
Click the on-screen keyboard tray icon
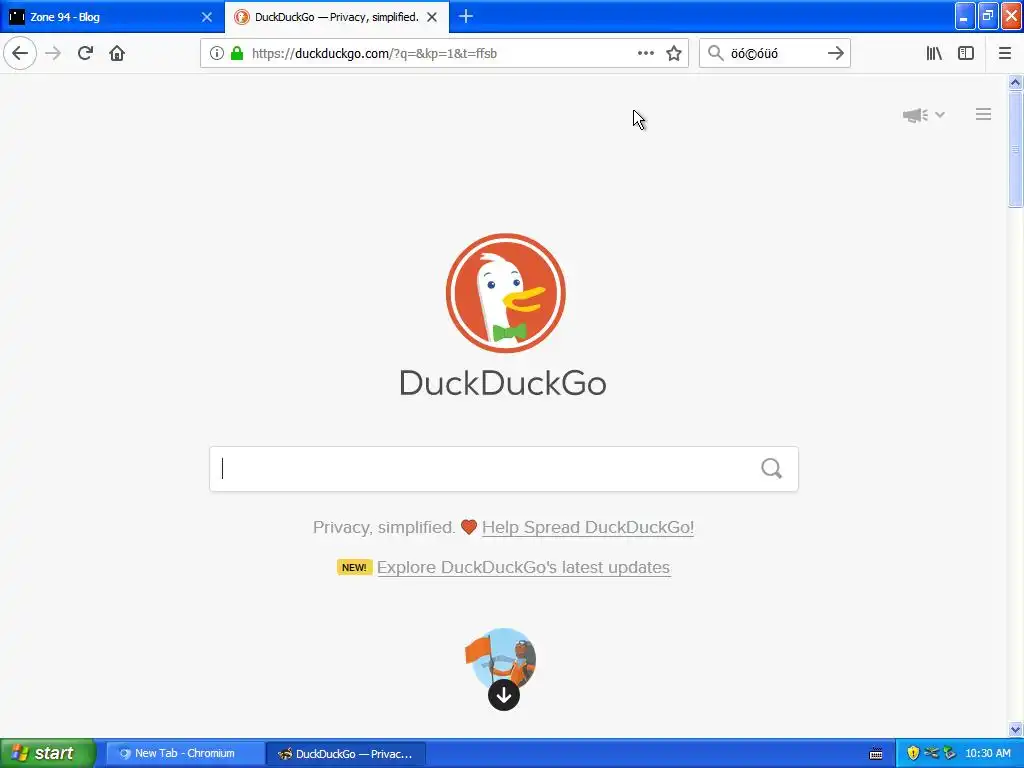pyautogui.click(x=876, y=754)
